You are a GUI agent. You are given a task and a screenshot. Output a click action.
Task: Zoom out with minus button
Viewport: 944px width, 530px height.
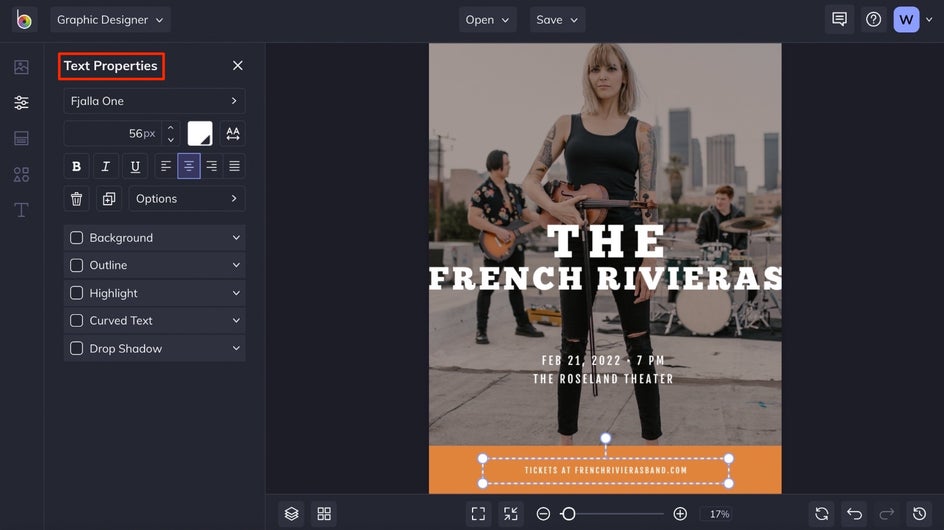(543, 514)
